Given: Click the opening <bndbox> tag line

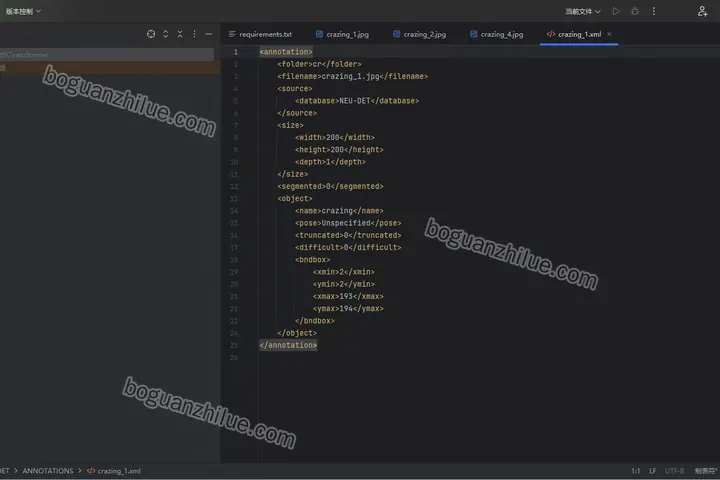Looking at the screenshot, I should (x=312, y=260).
